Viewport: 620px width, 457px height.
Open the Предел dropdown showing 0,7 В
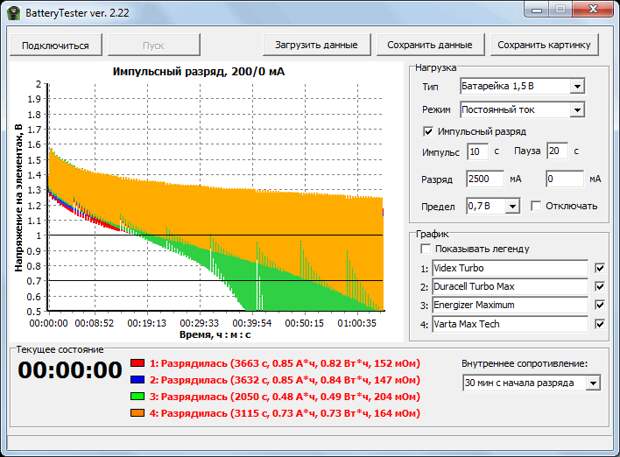coord(493,206)
